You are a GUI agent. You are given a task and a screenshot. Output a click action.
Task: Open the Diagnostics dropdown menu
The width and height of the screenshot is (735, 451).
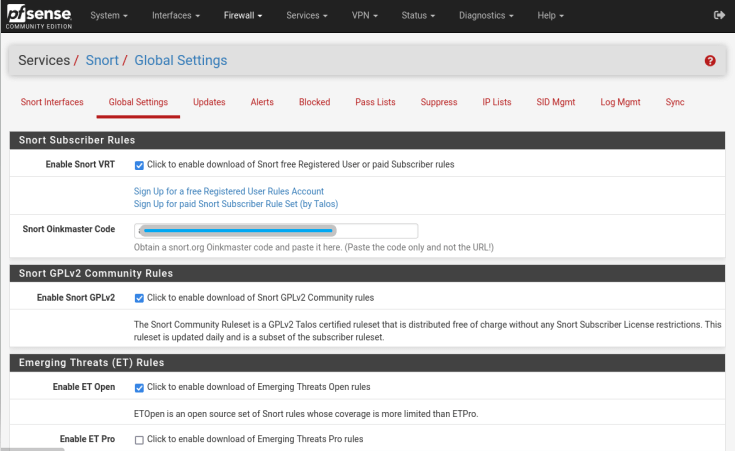(486, 15)
